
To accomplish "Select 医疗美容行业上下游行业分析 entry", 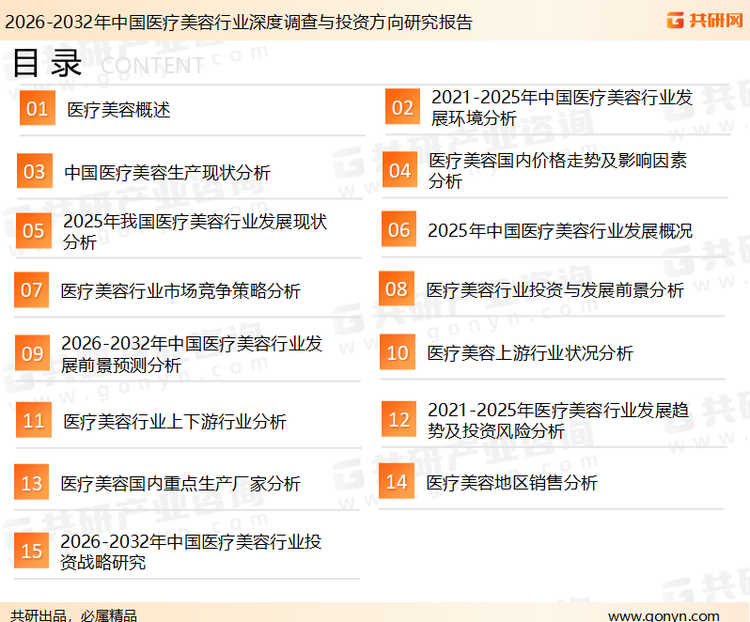I will click(x=175, y=421).
